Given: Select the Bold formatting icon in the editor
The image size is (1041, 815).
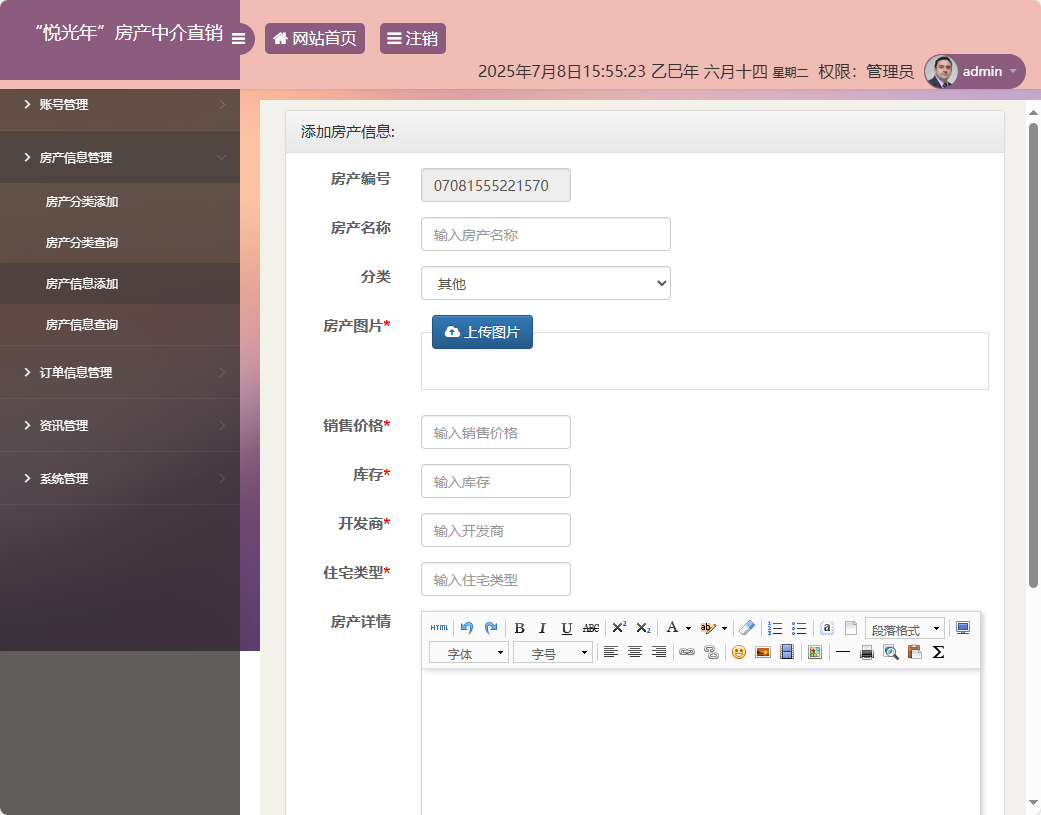Looking at the screenshot, I should (521, 628).
